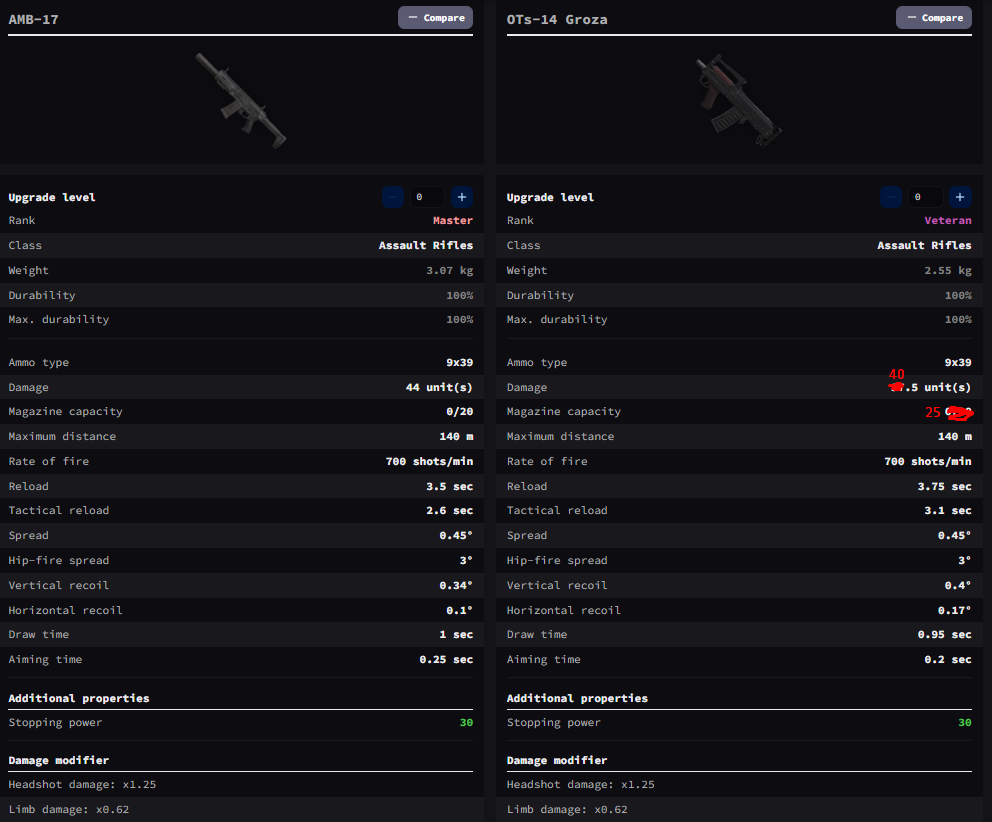
Task: Click Groza Damage modifier heading
Action: [557, 760]
